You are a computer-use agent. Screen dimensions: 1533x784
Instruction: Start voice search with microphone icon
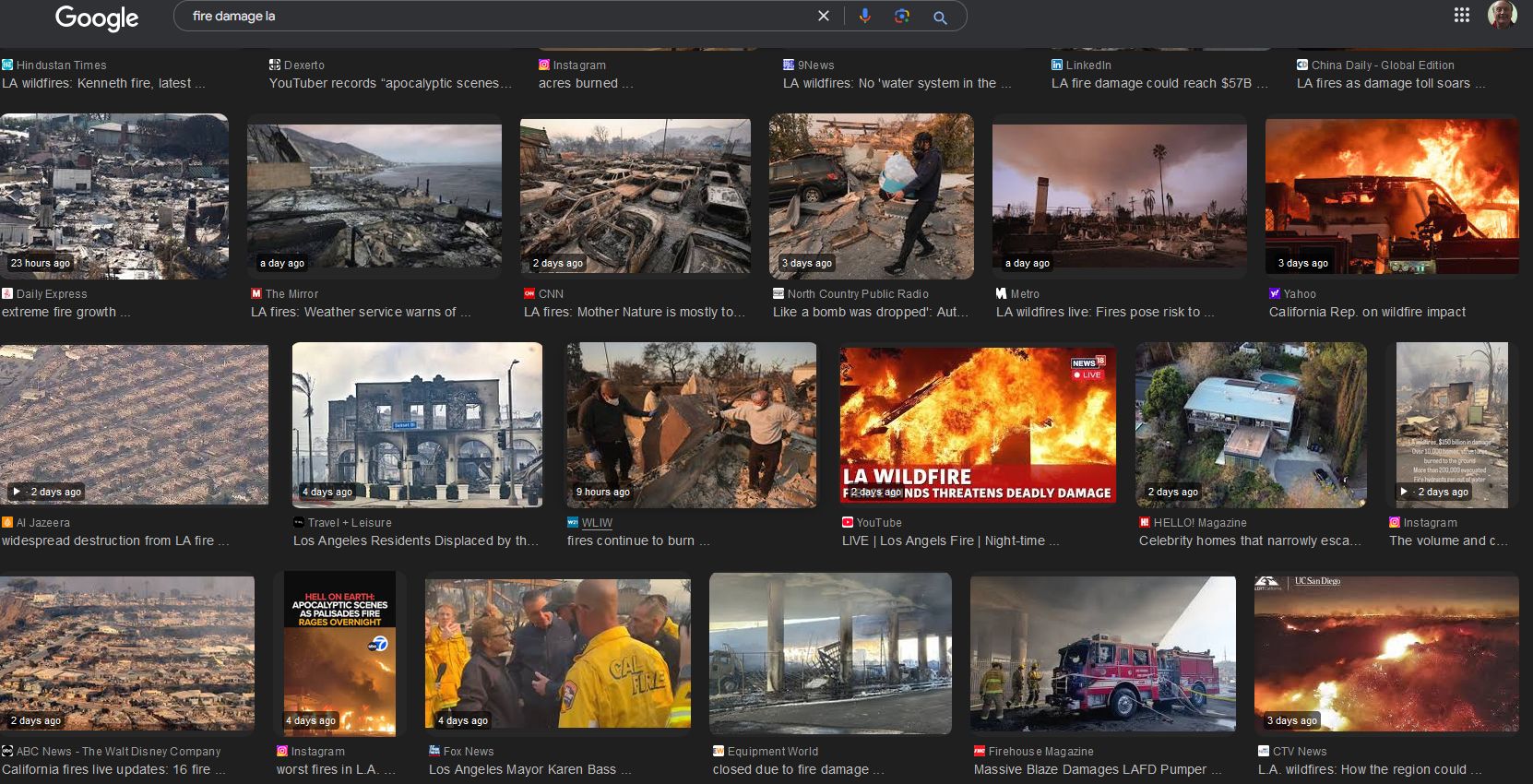(864, 16)
